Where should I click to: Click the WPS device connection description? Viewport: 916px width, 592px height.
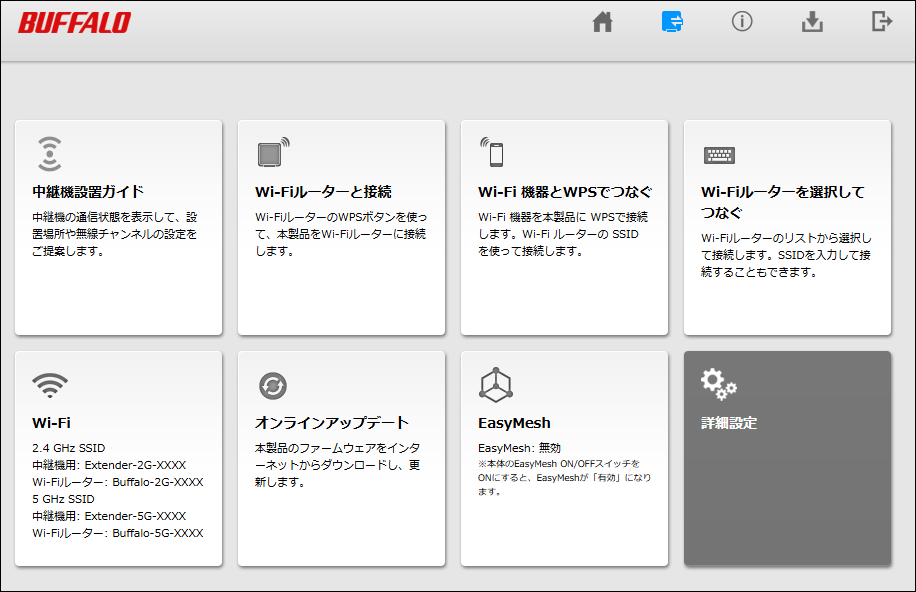(563, 234)
